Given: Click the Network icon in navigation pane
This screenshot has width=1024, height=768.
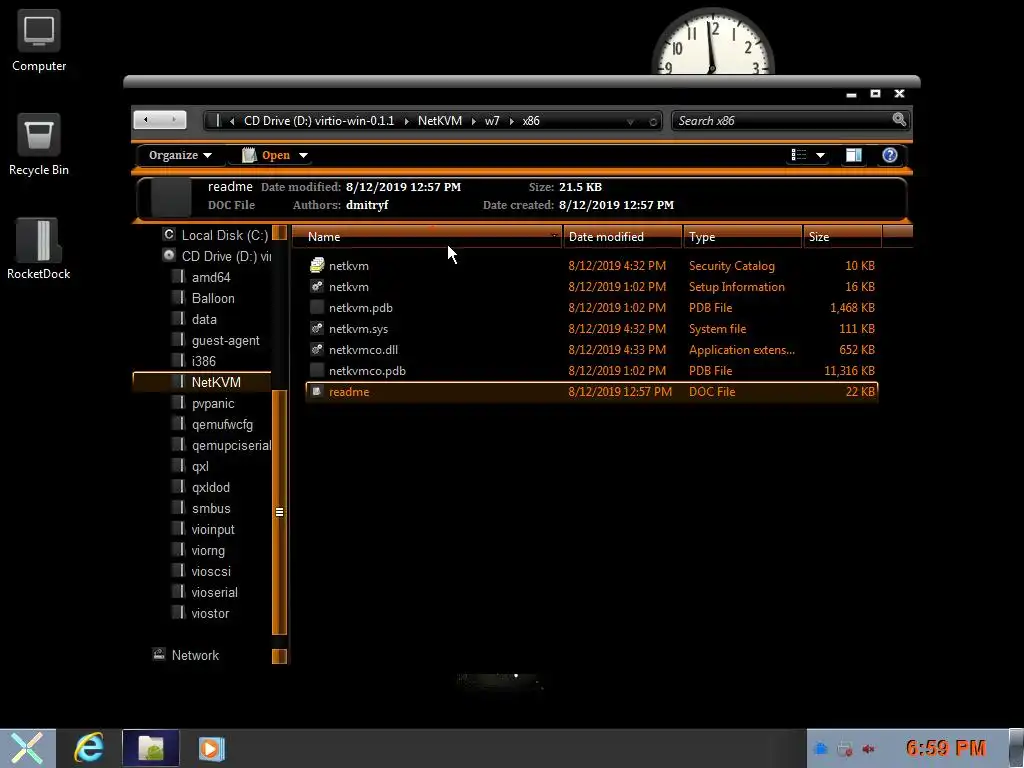Looking at the screenshot, I should pyautogui.click(x=159, y=654).
